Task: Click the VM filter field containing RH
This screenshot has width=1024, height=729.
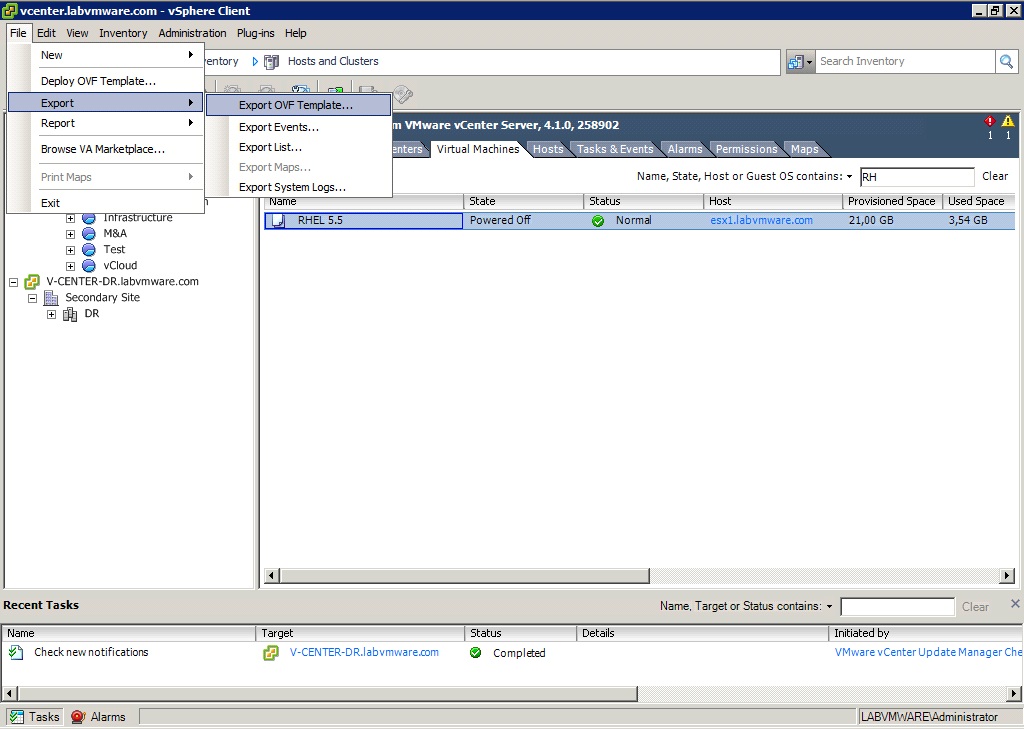Action: pyautogui.click(x=917, y=177)
